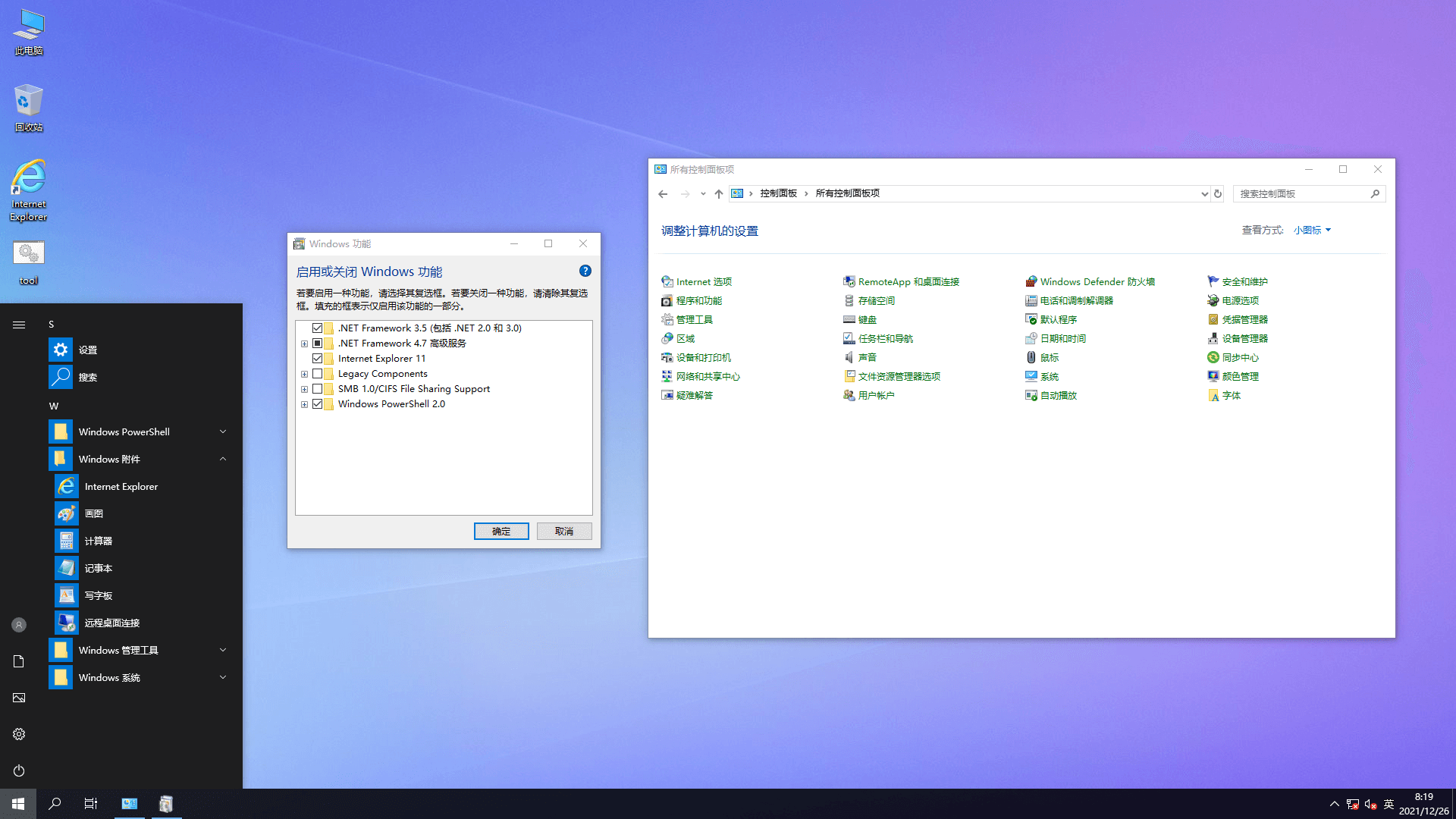Enable SMB 1.0/CIFS File Sharing Support checkbox

coord(318,389)
